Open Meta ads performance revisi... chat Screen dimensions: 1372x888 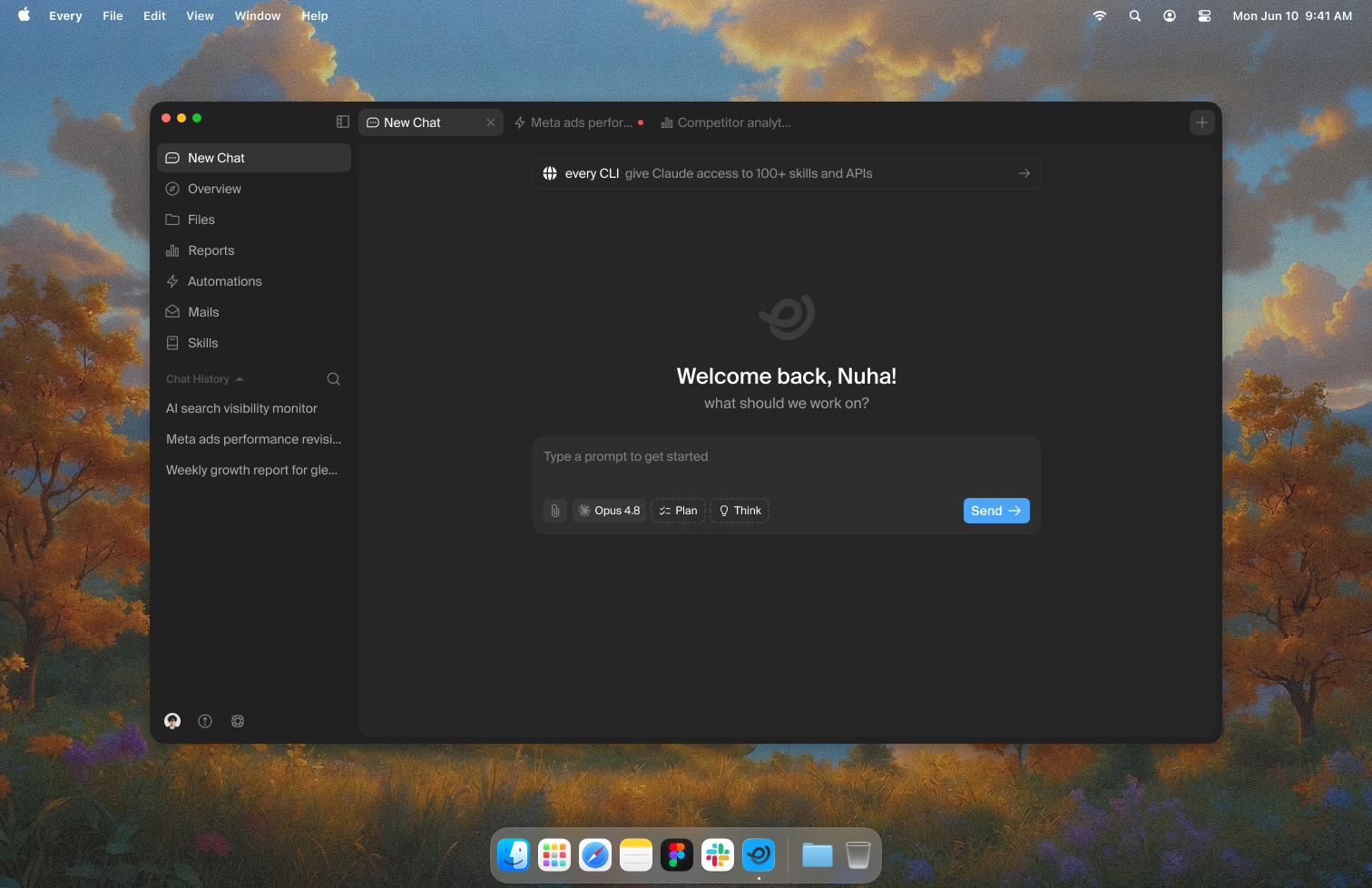tap(254, 439)
